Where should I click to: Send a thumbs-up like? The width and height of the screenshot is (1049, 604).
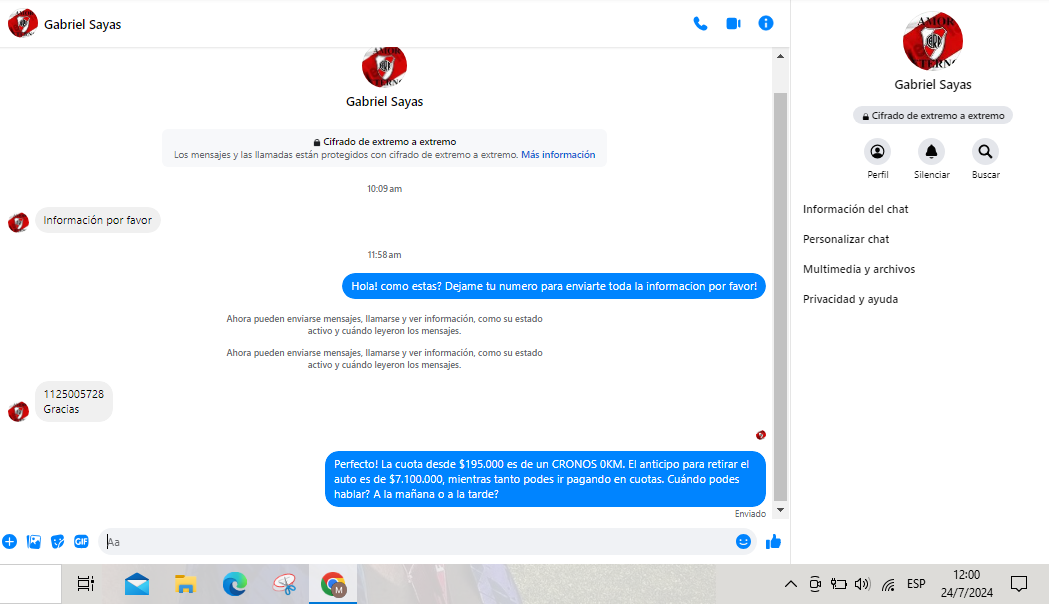[x=773, y=541]
